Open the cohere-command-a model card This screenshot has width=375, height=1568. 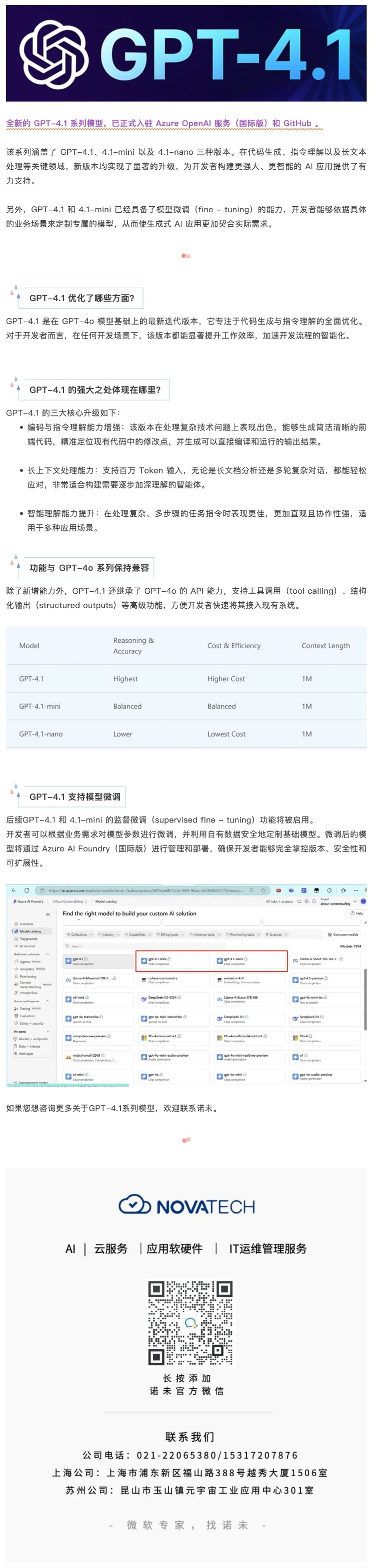pyautogui.click(x=173, y=980)
